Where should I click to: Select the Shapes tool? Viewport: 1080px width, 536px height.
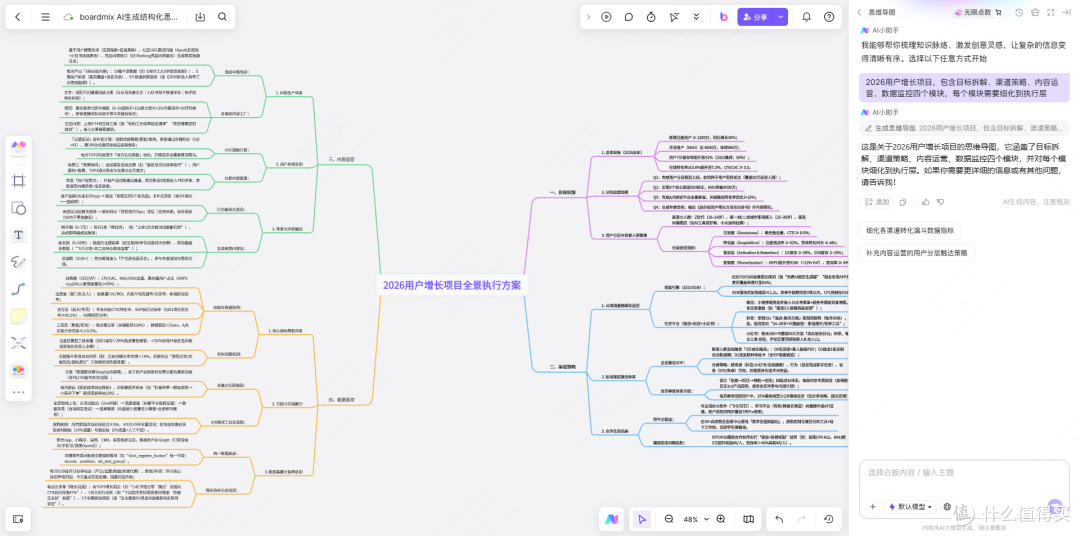(x=19, y=207)
